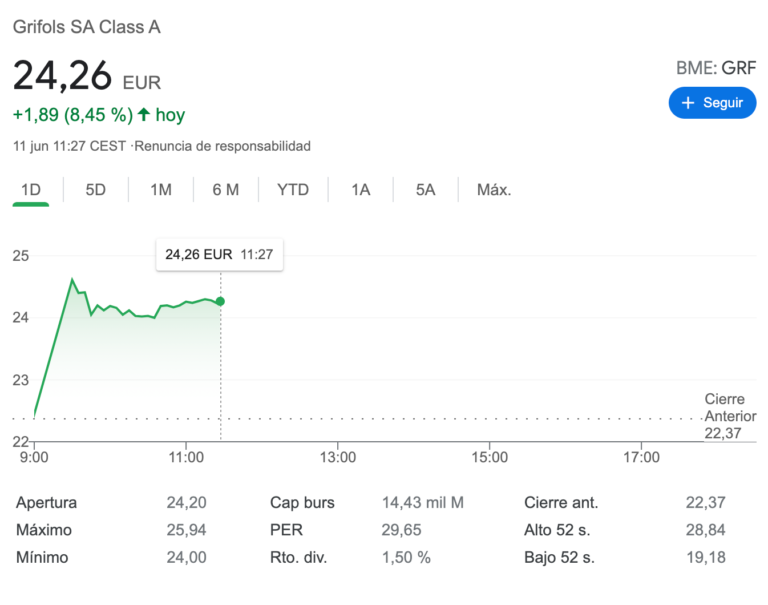This screenshot has height=605, width=768.
Task: Click the BME: GRF ticker label
Action: [x=716, y=68]
